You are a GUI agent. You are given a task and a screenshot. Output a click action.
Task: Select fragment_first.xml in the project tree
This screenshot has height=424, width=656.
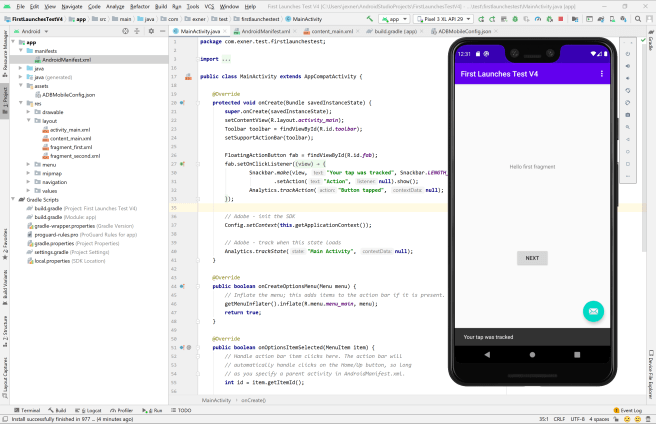tap(70, 147)
